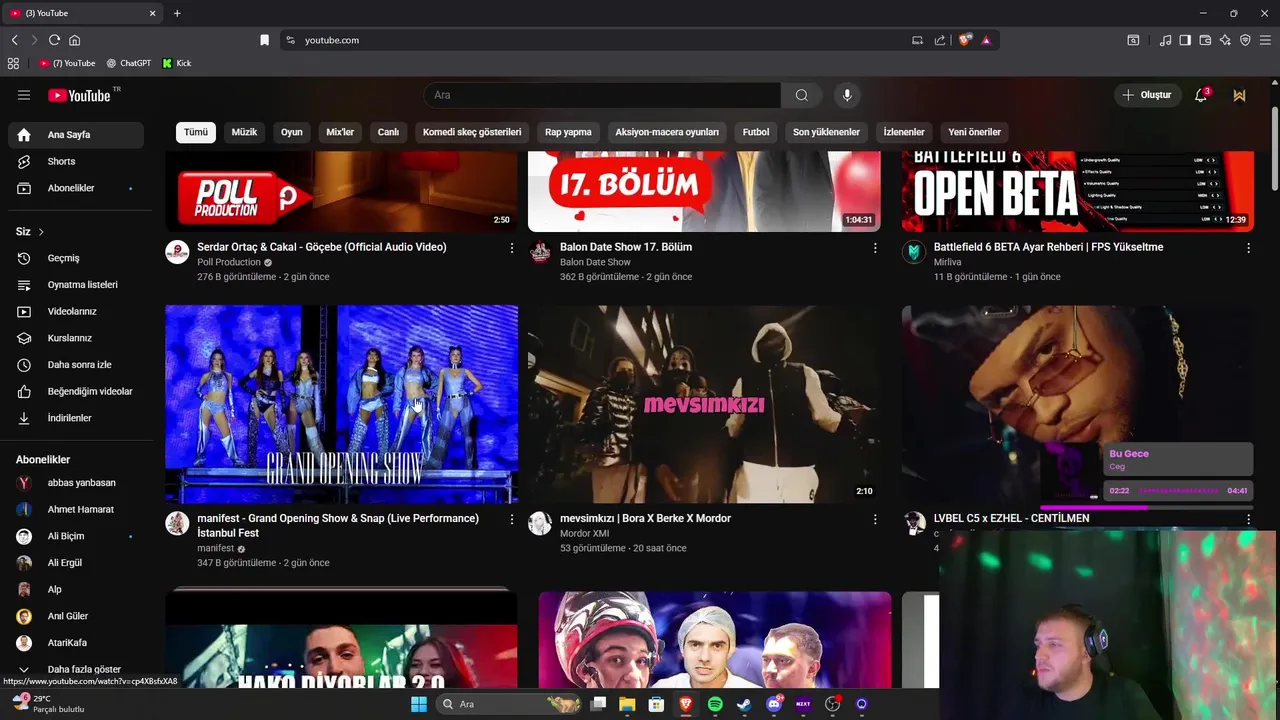Click the address bar URL youtube.com
1280x720 pixels.
pyautogui.click(x=332, y=40)
